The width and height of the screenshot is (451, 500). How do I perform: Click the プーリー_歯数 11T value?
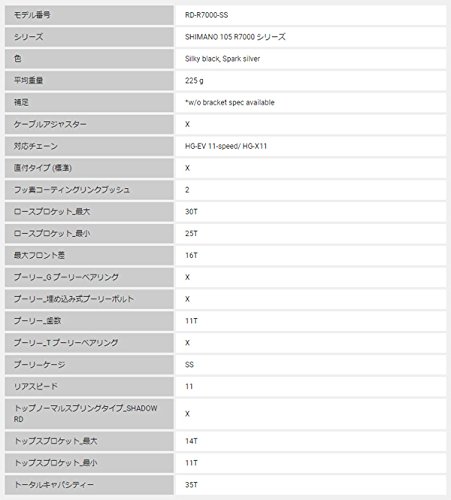pyautogui.click(x=191, y=321)
